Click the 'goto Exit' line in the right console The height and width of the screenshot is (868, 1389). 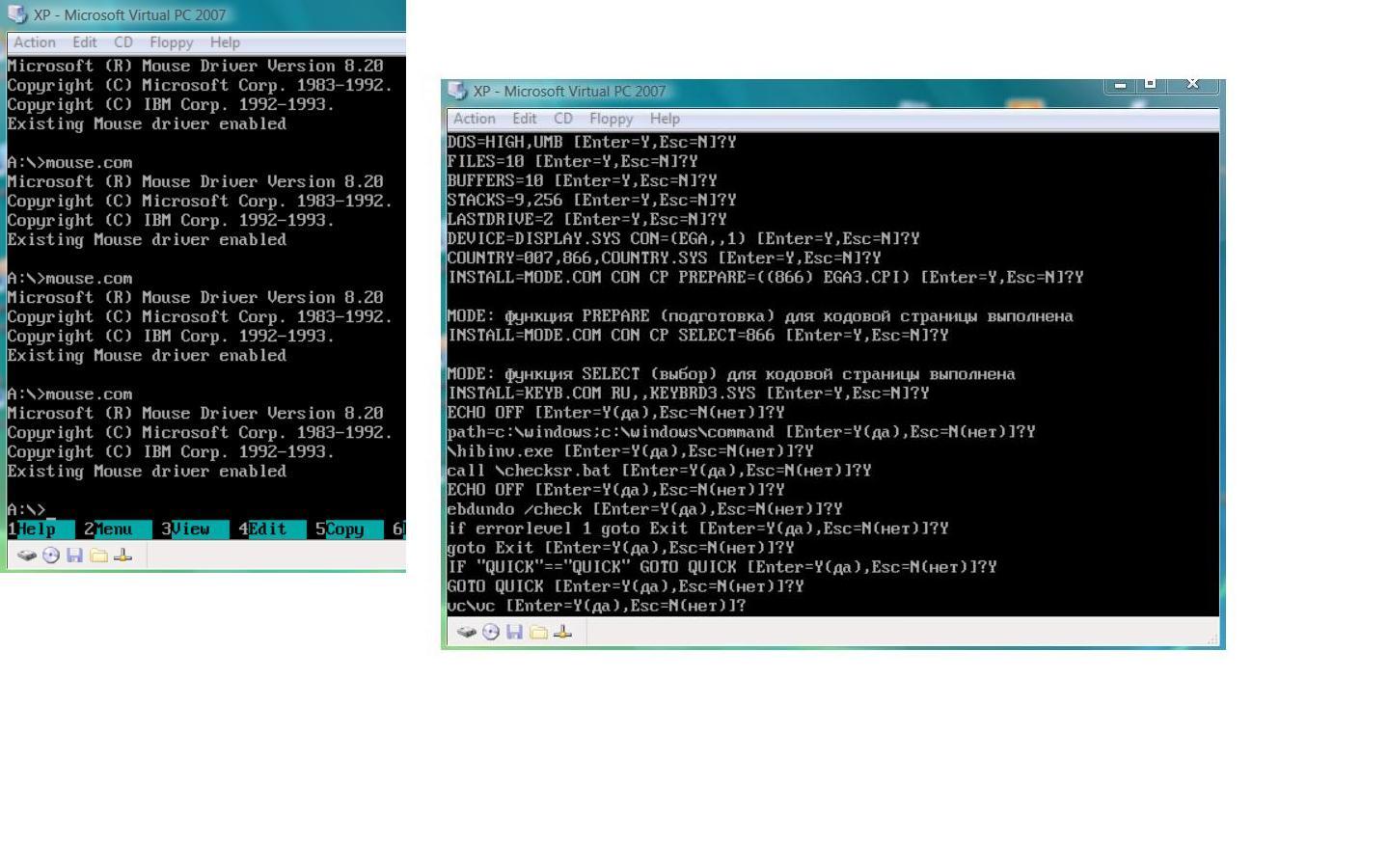620,548
